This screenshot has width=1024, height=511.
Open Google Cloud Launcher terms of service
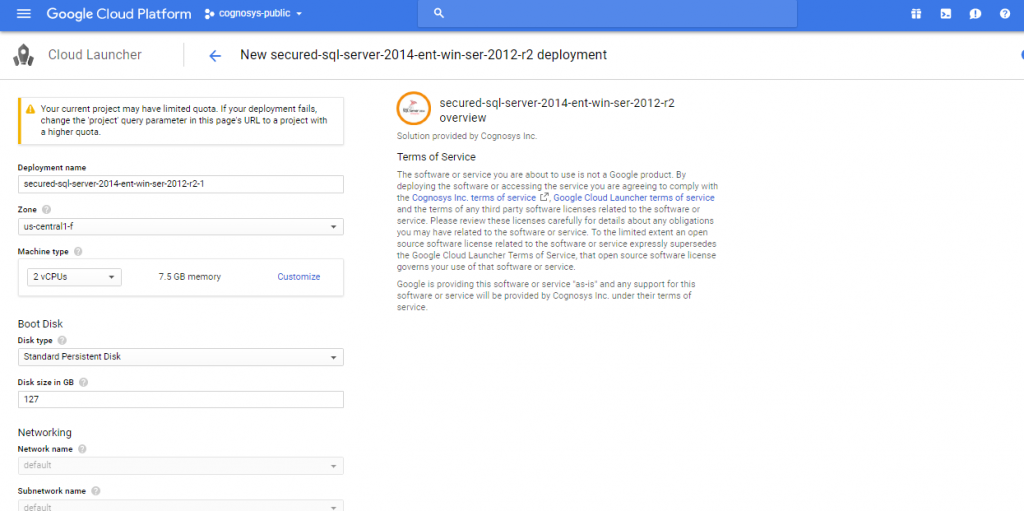[x=634, y=198]
